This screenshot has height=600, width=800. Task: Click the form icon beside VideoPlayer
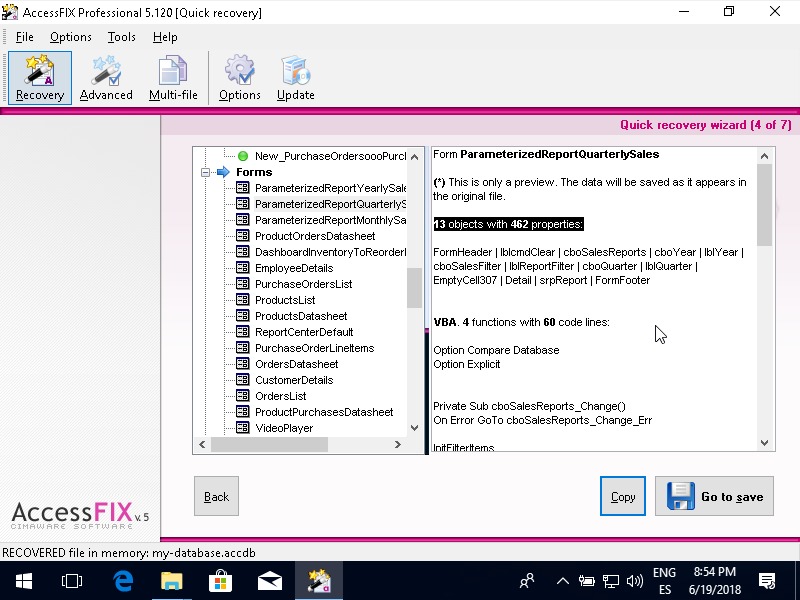pos(242,428)
